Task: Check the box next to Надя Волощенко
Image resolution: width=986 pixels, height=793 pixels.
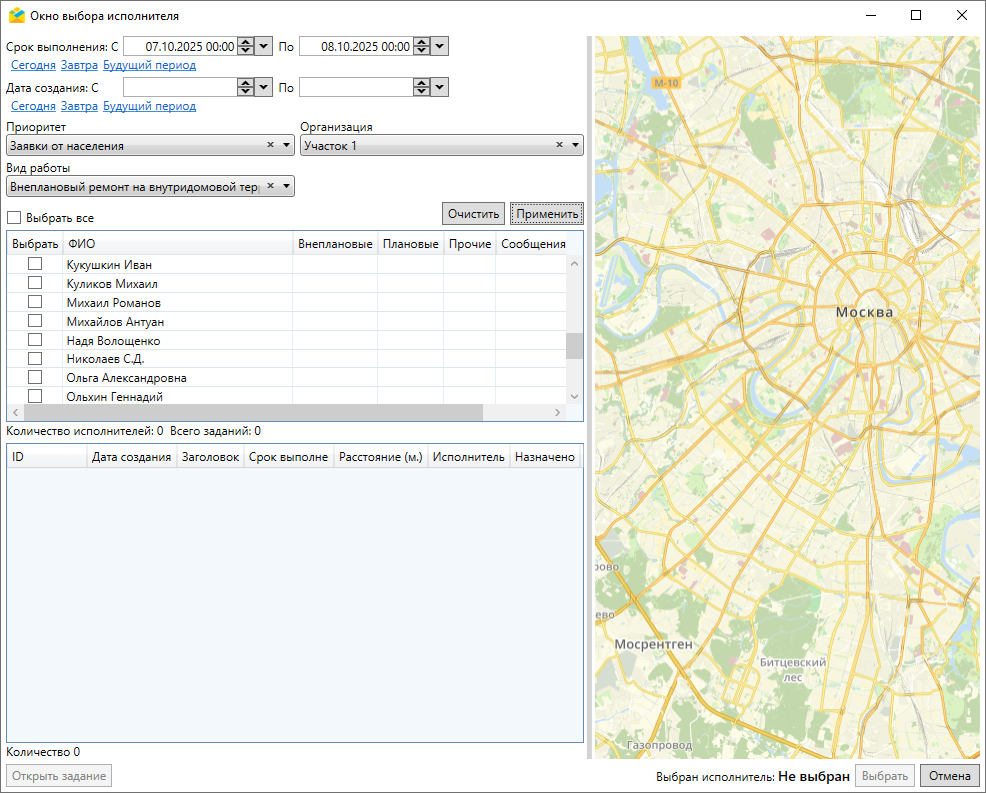Action: coord(35,340)
